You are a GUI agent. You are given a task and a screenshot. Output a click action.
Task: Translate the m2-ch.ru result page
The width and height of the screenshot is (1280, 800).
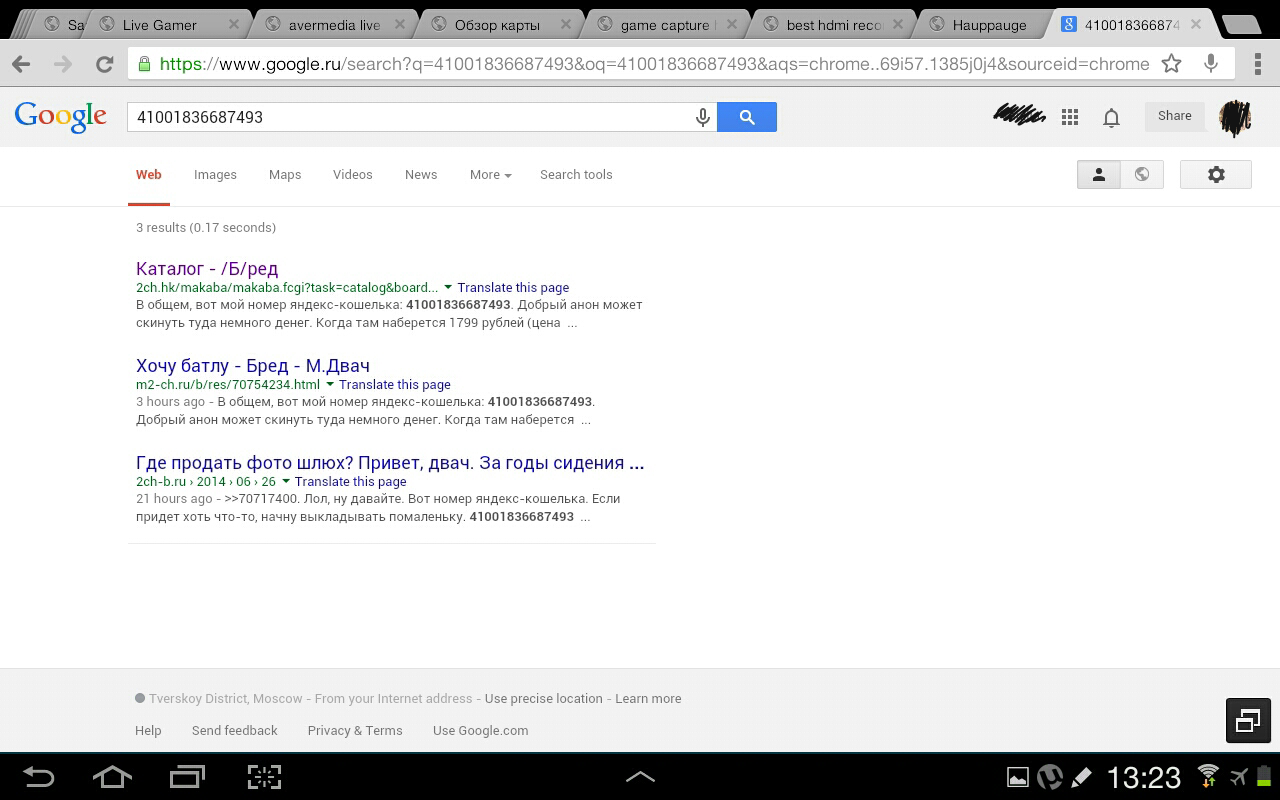coord(395,385)
